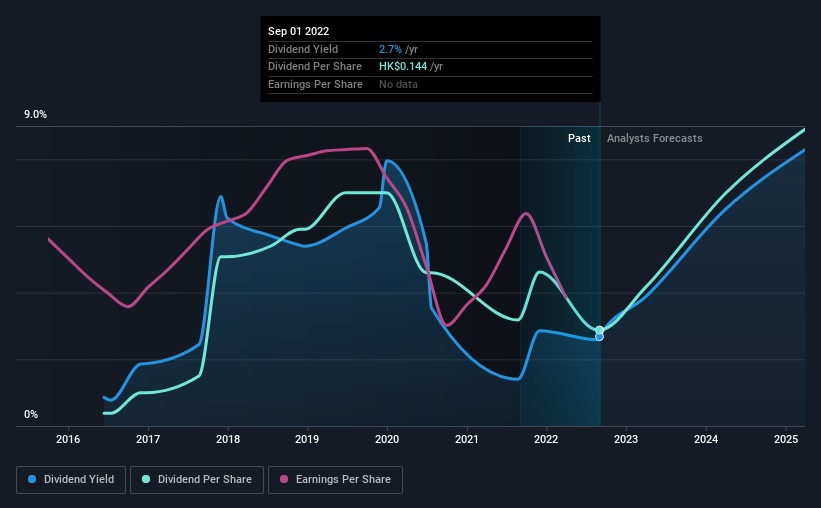Select the blue Dividend Yield data point marker

pyautogui.click(x=600, y=337)
